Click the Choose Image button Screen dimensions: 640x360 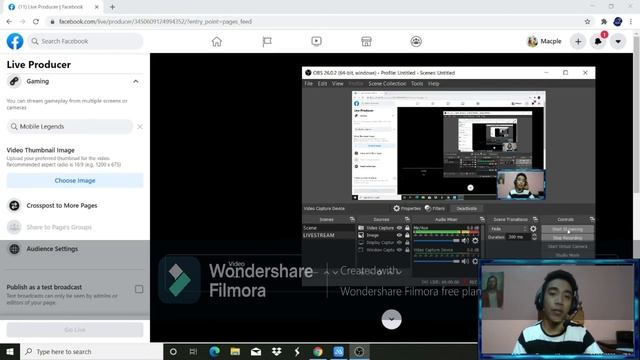pos(75,180)
